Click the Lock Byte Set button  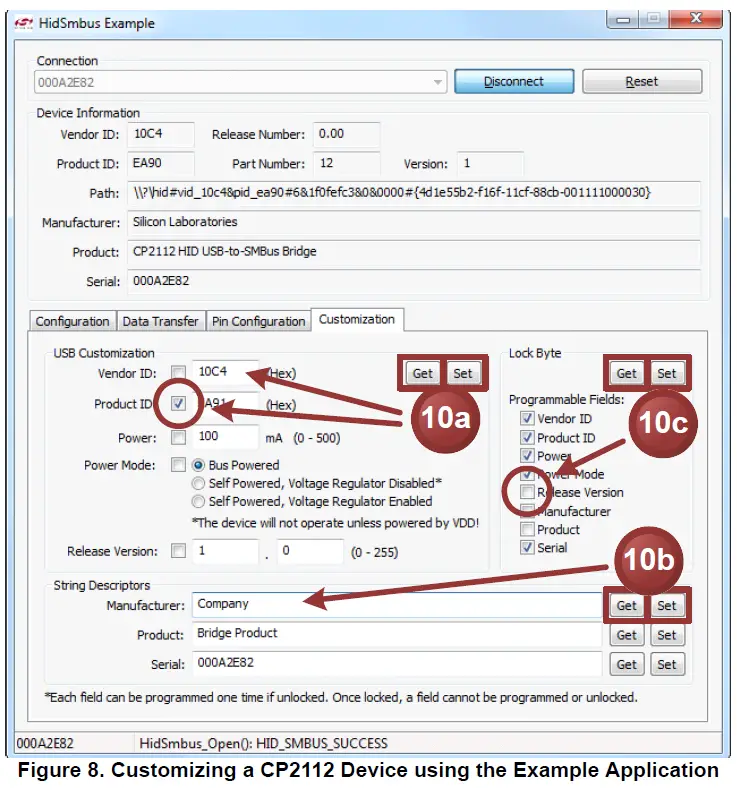point(667,373)
